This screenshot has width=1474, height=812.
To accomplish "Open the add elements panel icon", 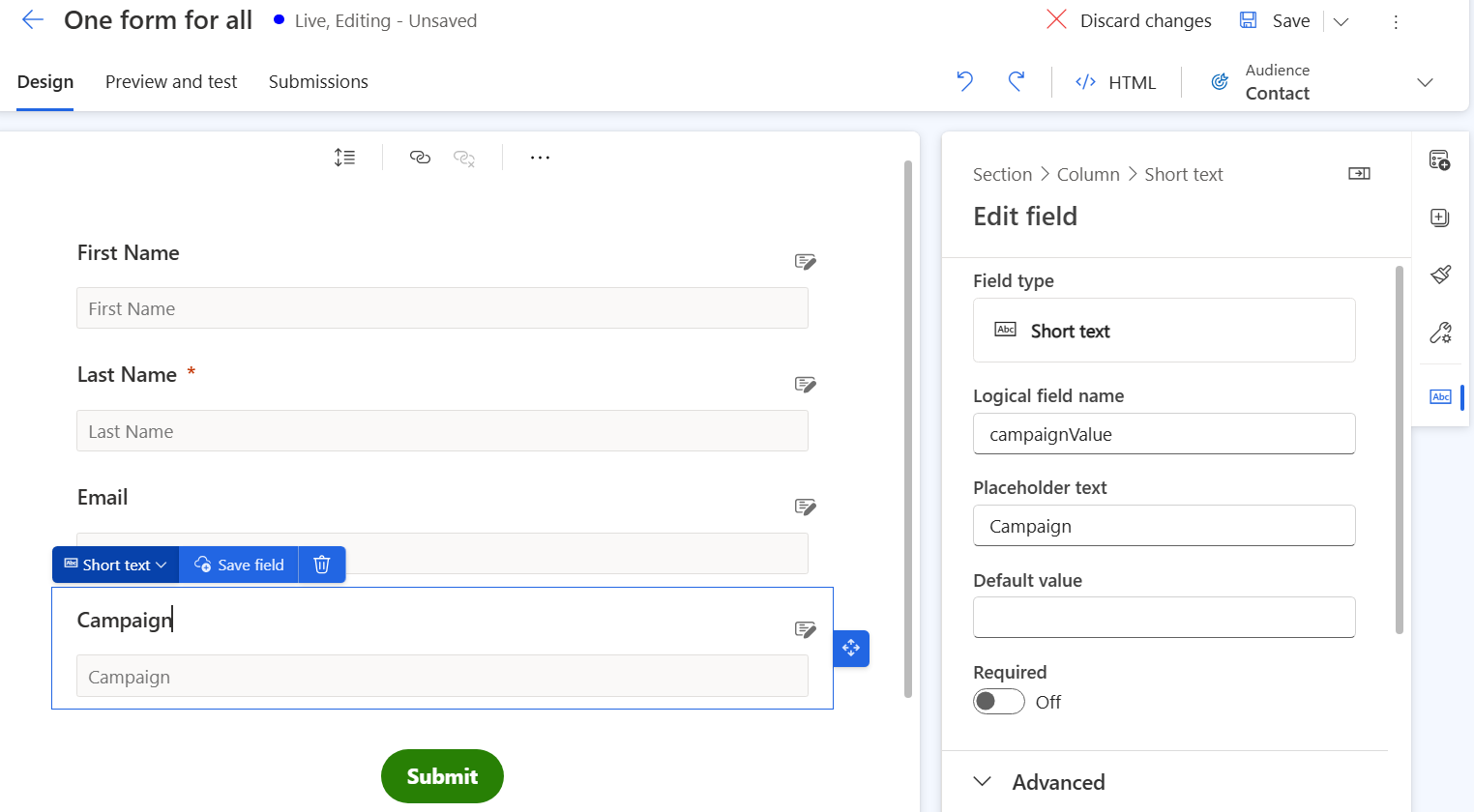I will coord(1439,217).
